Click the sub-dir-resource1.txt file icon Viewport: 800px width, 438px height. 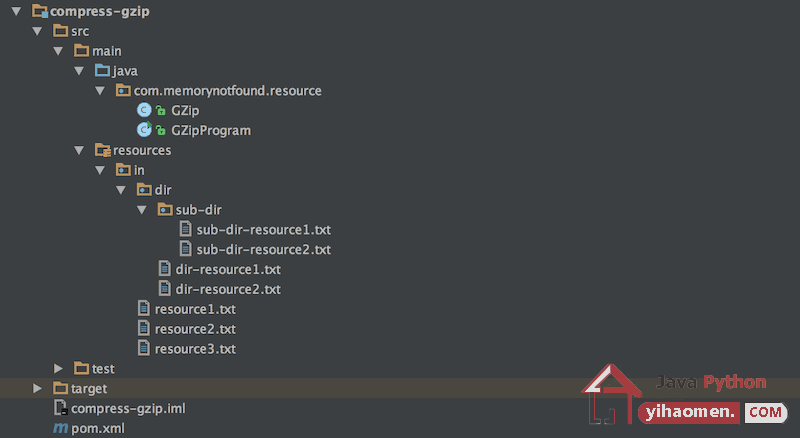click(x=186, y=229)
